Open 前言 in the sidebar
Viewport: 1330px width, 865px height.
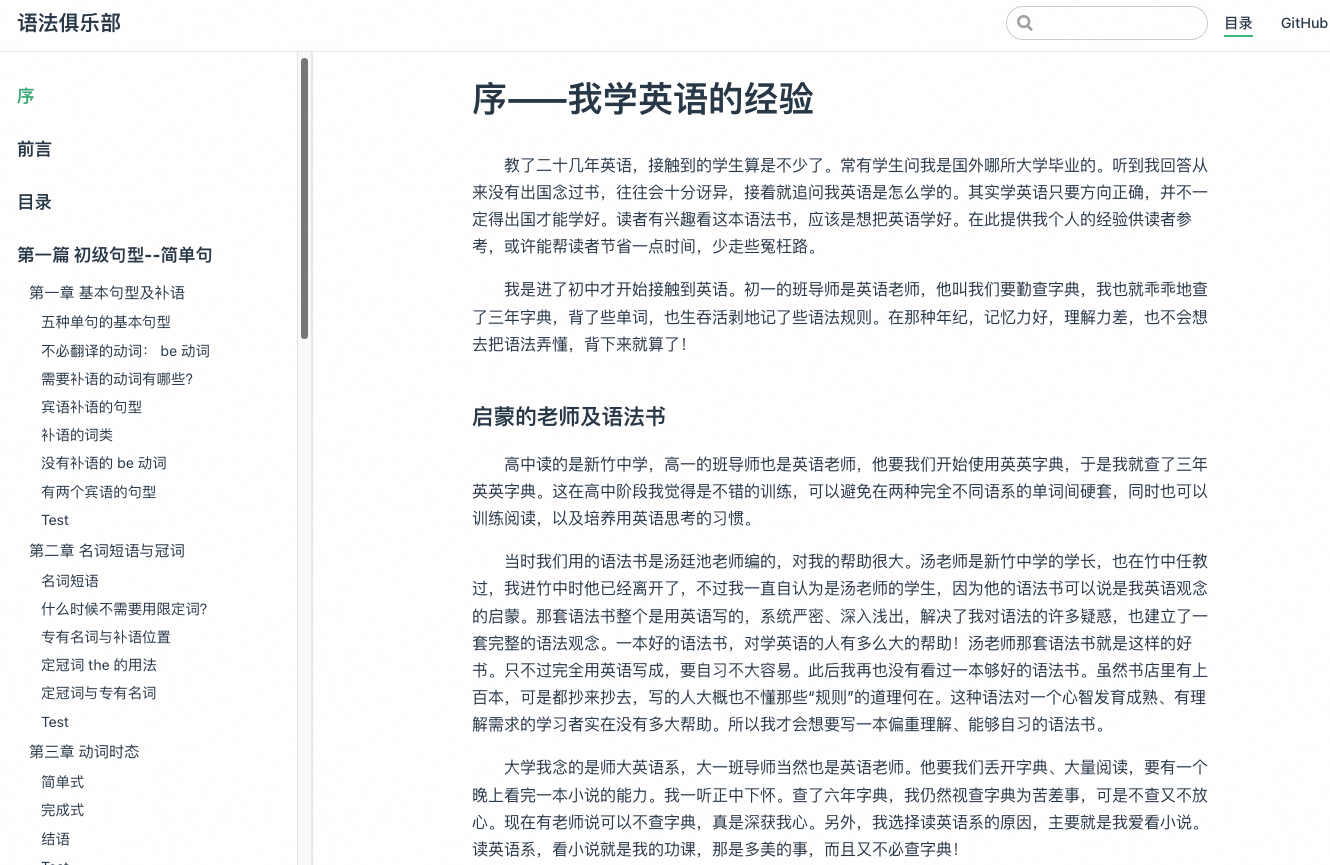(34, 149)
